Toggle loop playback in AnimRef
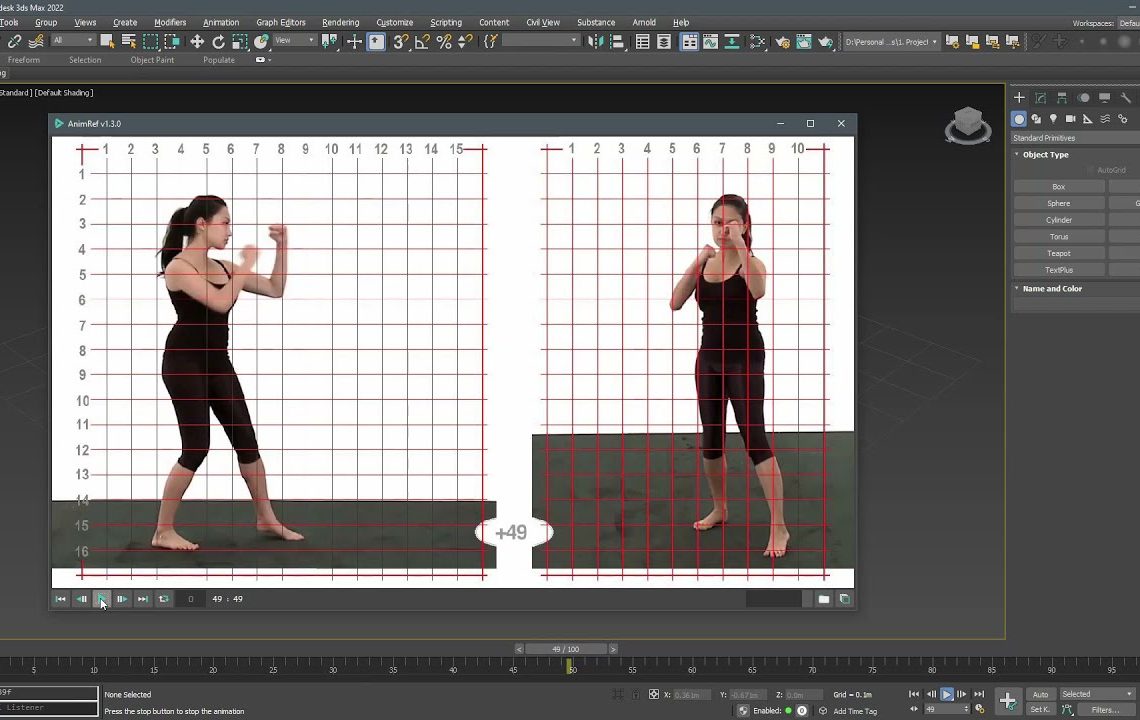The image size is (1140, 720). coord(163,598)
